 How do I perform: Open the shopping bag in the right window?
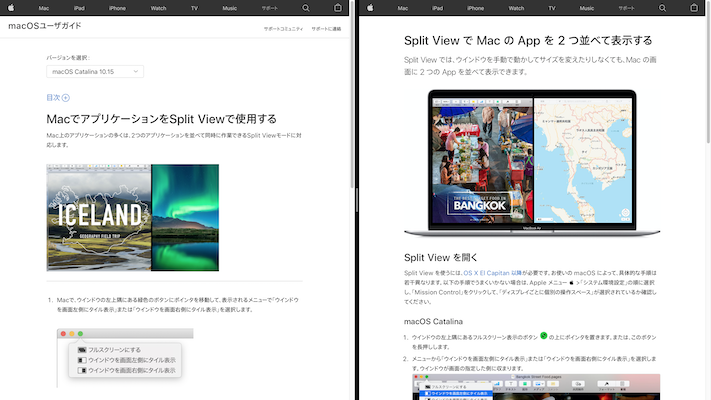[x=694, y=8]
